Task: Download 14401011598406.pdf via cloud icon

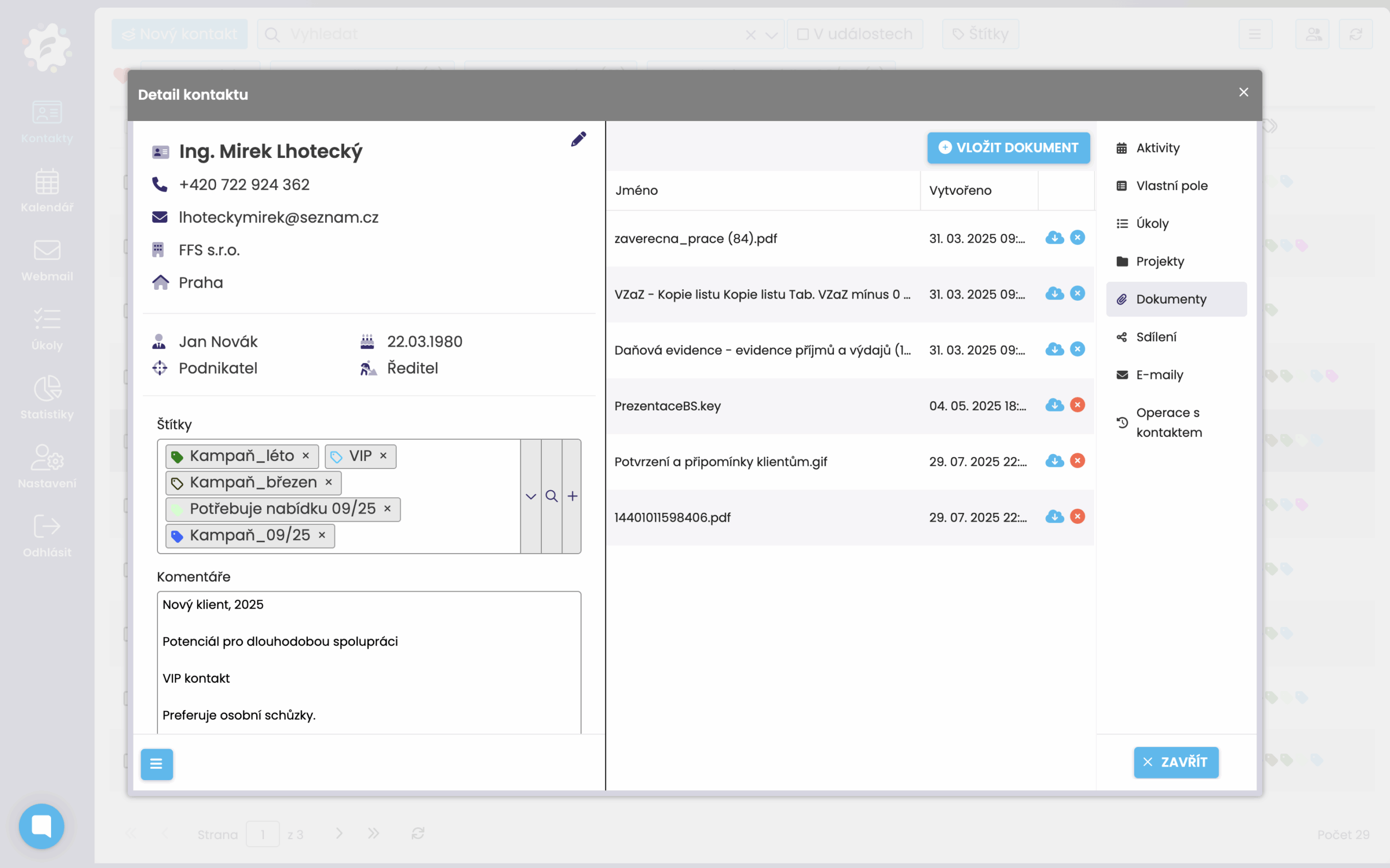Action: (x=1054, y=517)
